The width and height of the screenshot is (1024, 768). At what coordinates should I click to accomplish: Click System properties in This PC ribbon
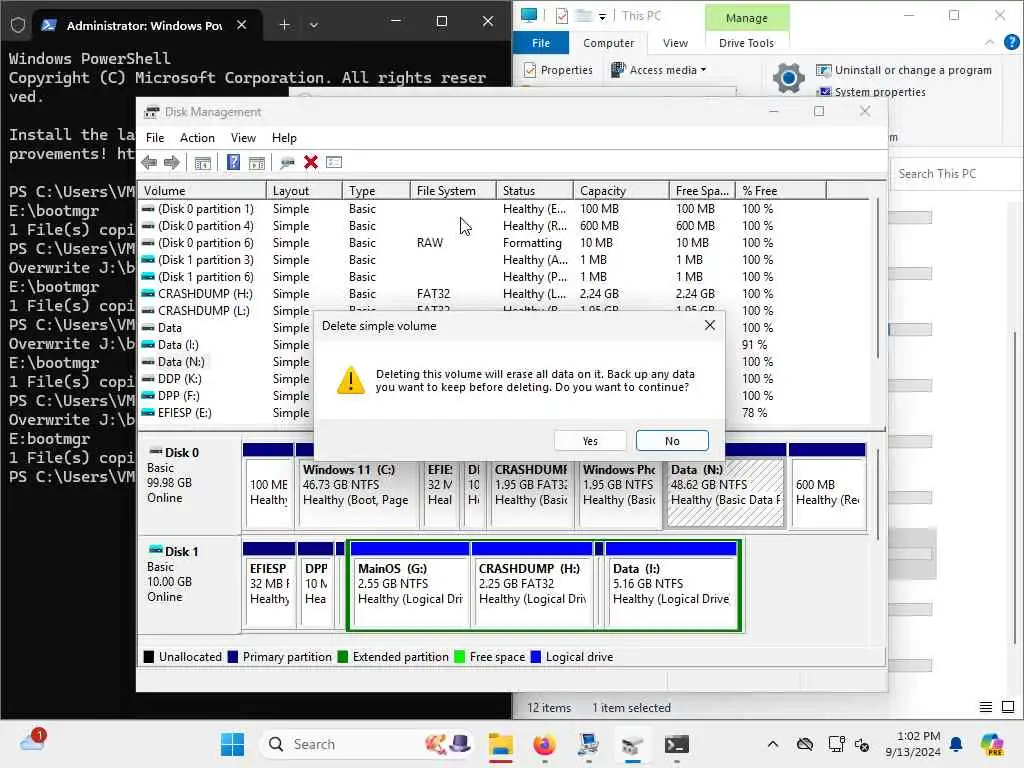tap(872, 92)
